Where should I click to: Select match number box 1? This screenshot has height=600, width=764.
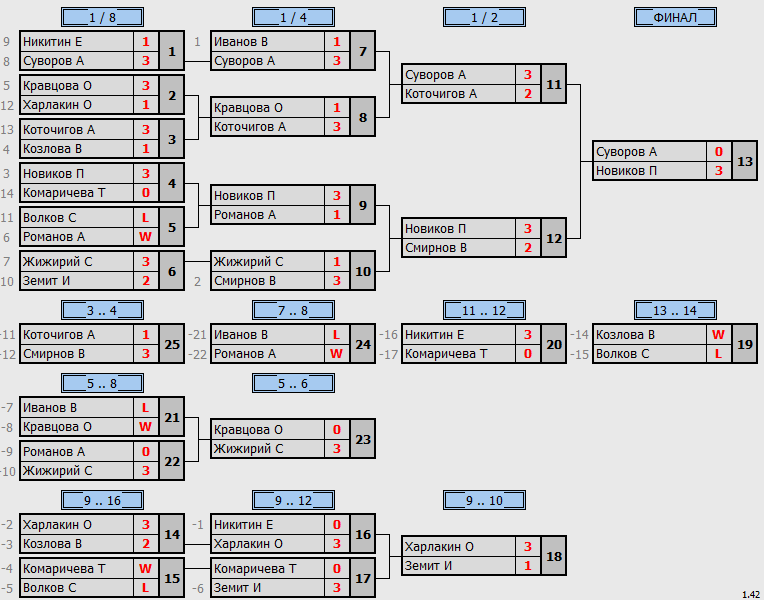click(172, 51)
